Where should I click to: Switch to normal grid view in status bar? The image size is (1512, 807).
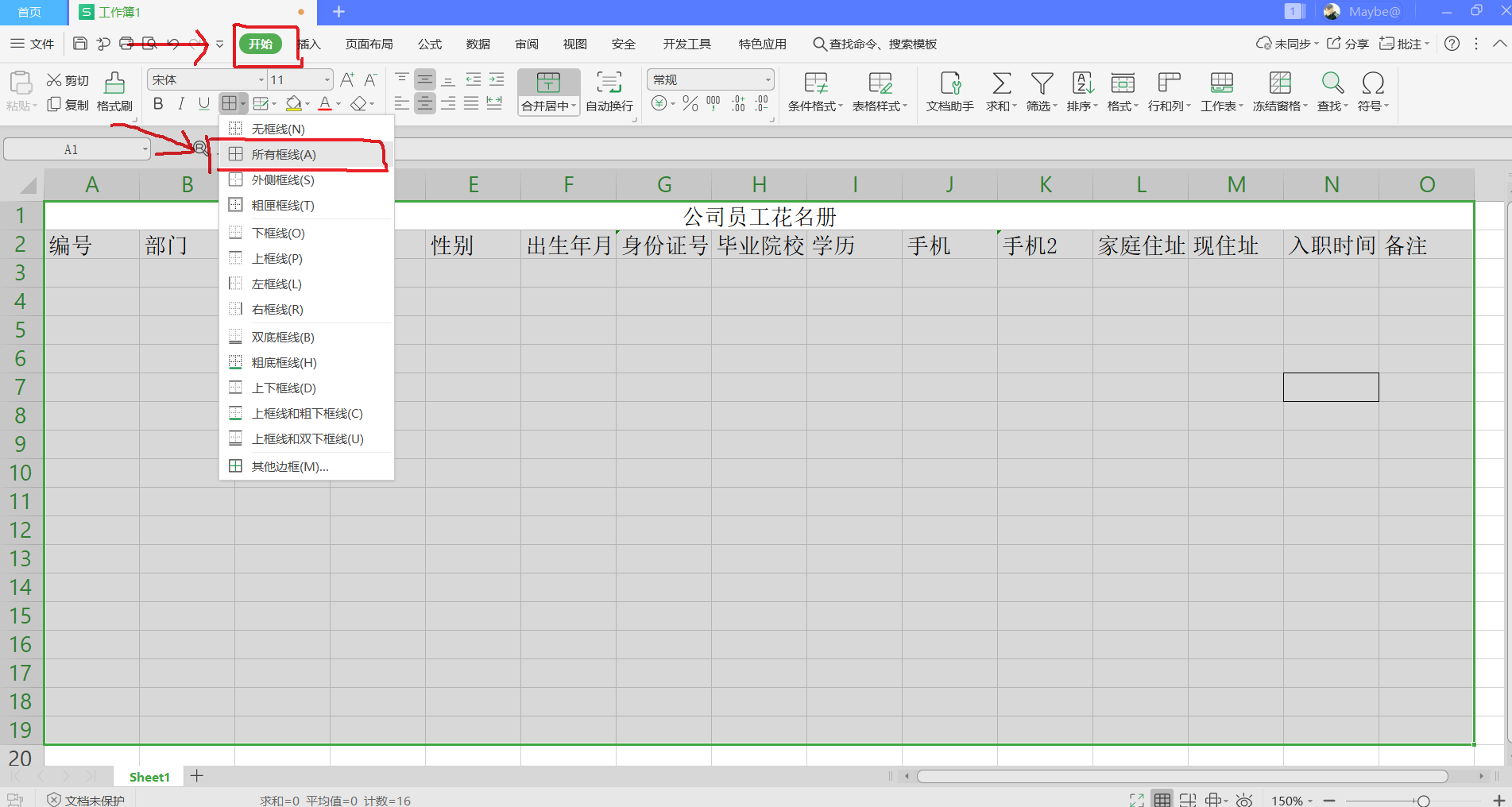(1162, 800)
